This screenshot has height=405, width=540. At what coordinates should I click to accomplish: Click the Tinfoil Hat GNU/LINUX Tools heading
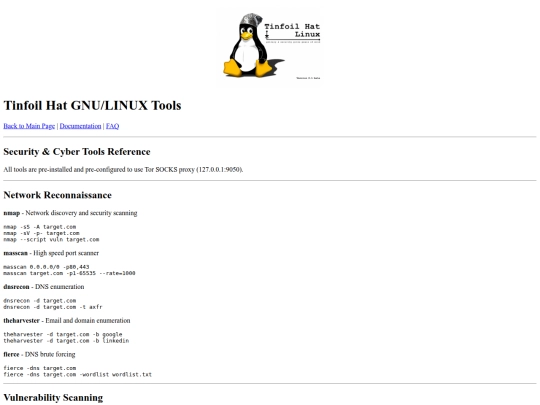pos(92,105)
